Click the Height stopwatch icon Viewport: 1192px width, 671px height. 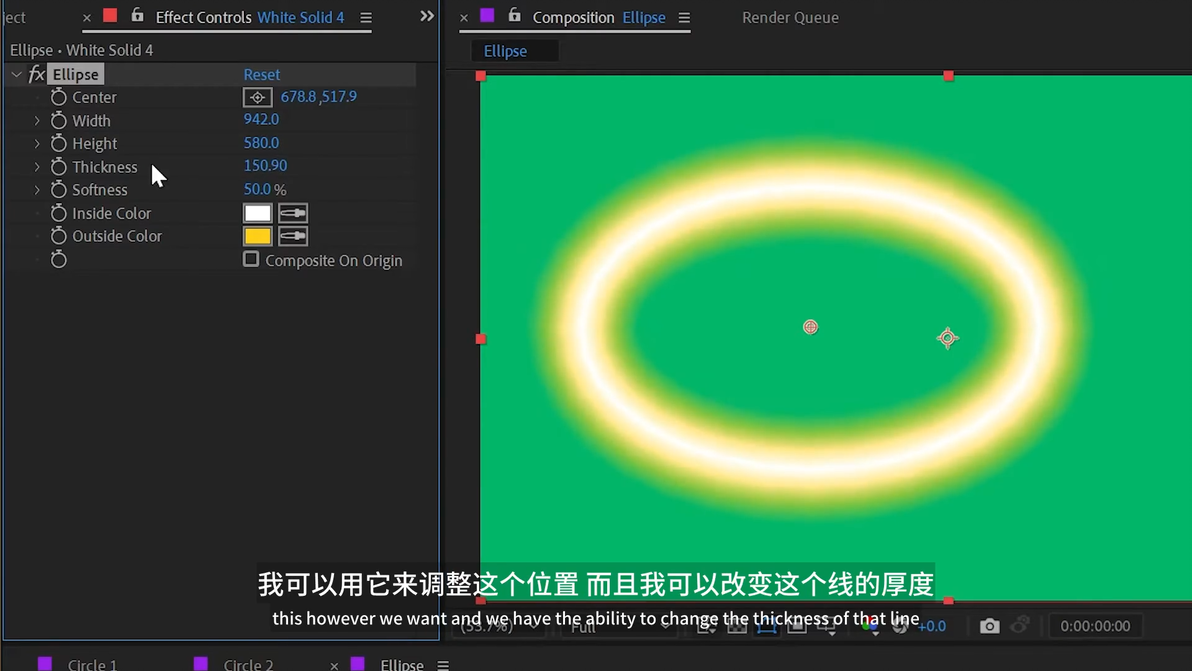click(x=59, y=144)
